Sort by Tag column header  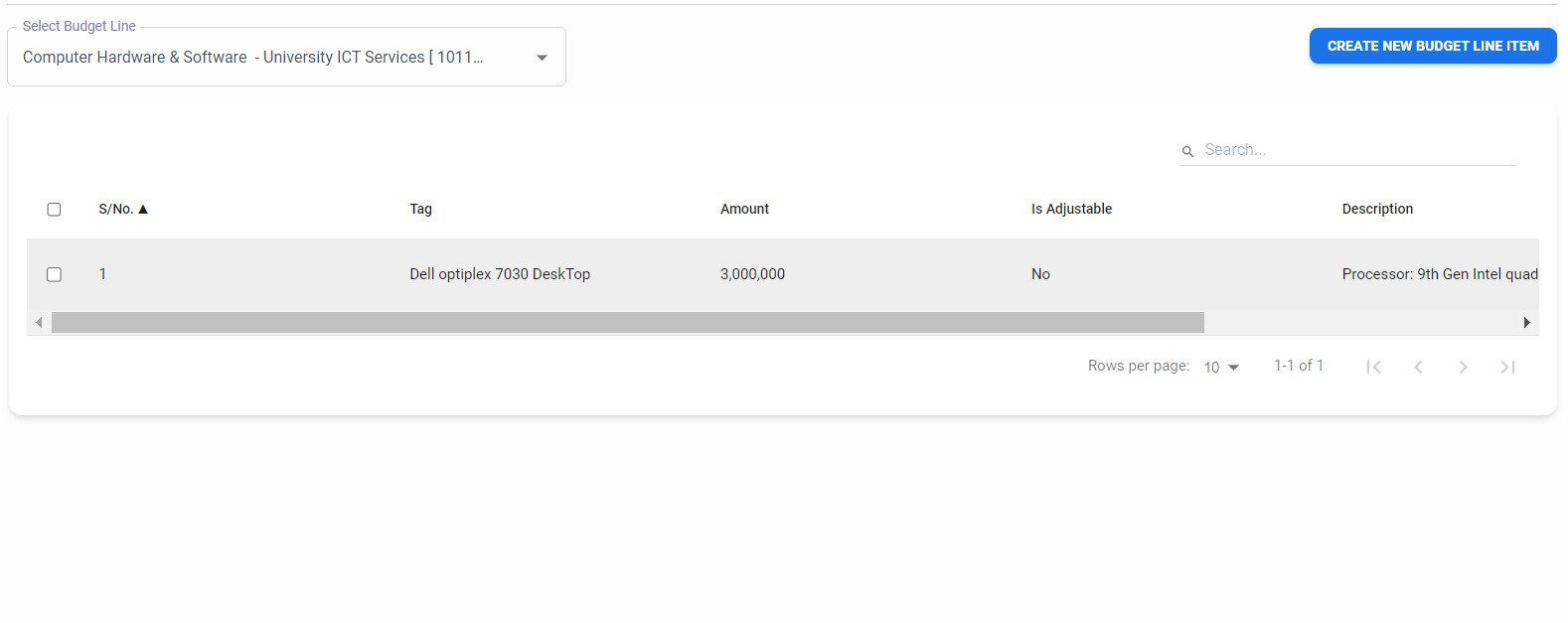pos(420,209)
